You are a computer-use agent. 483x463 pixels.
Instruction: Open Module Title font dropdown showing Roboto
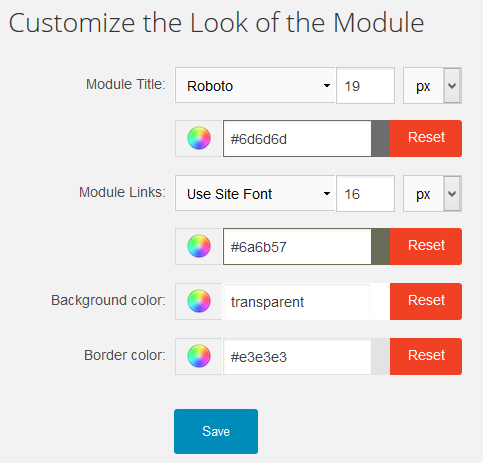pos(255,85)
